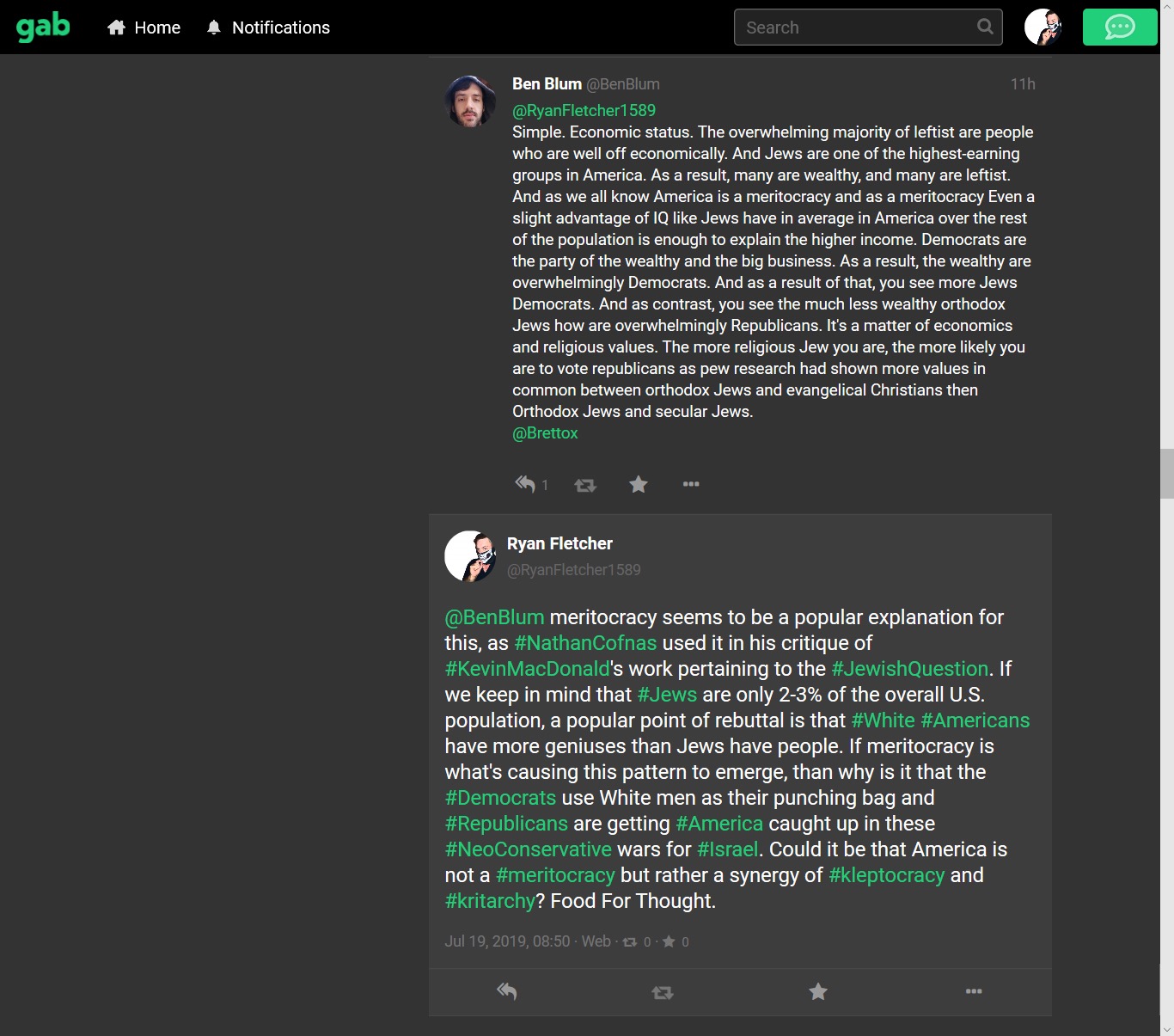
Task: Open the @BenBlum mention in Ryan's post
Action: point(494,617)
